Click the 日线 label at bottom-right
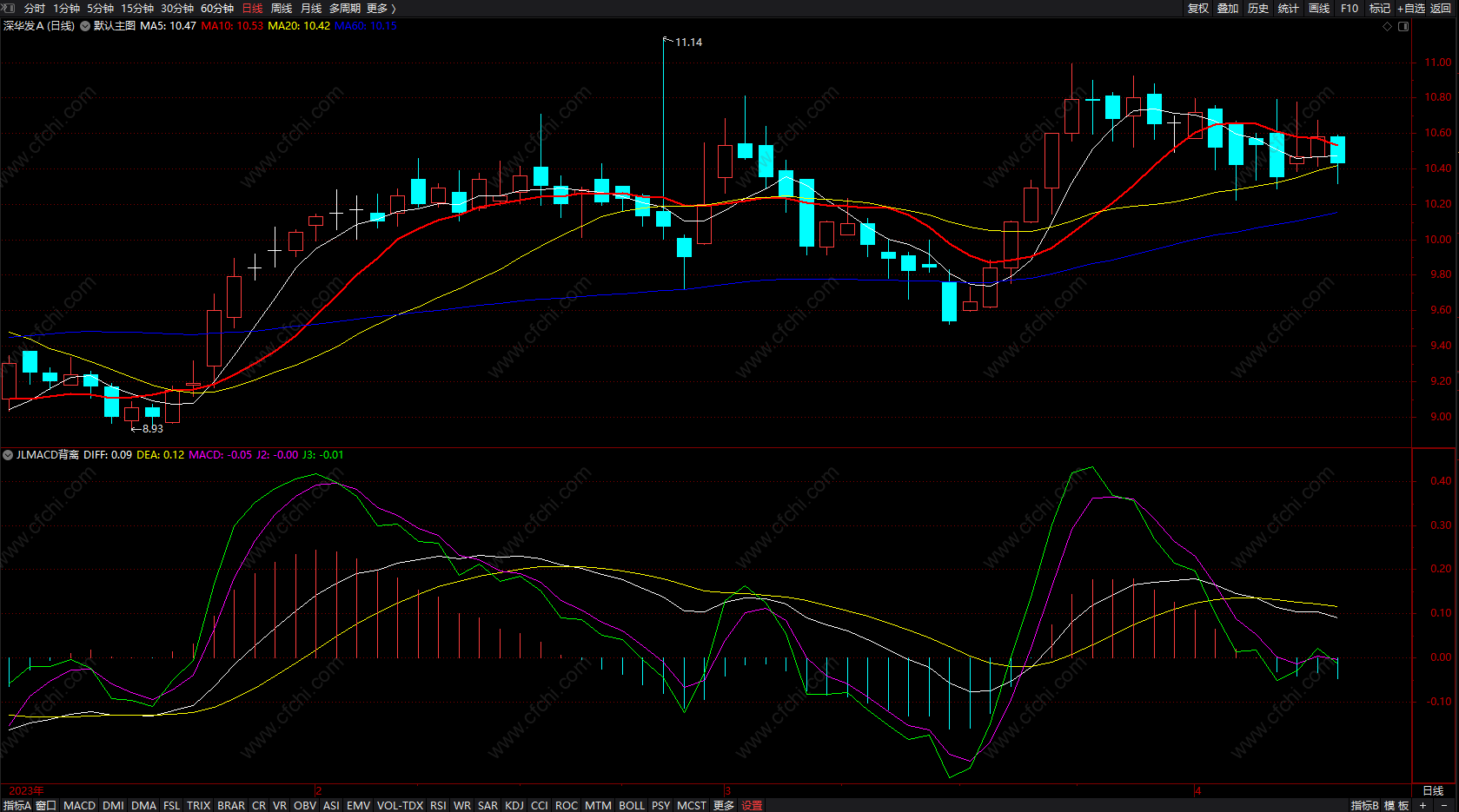 pos(1433,791)
